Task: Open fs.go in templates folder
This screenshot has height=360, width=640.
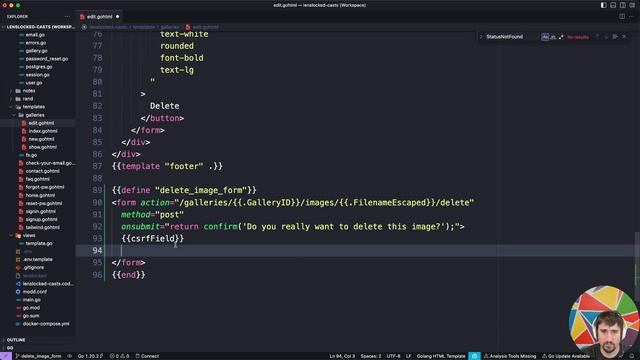Action: point(31,155)
